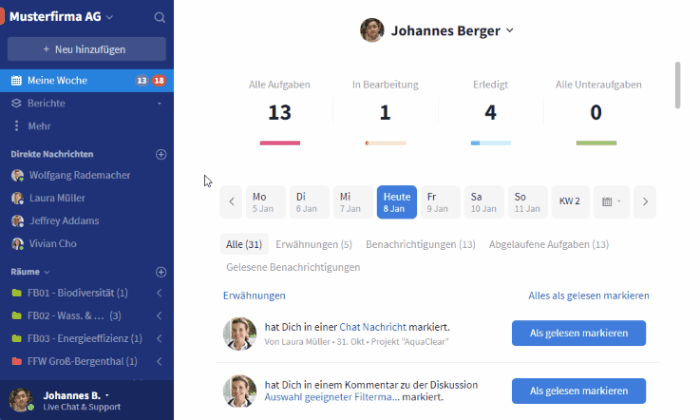Switch to Abgelaufene Aufgaben (13) tab
The width and height of the screenshot is (700, 420).
click(549, 244)
